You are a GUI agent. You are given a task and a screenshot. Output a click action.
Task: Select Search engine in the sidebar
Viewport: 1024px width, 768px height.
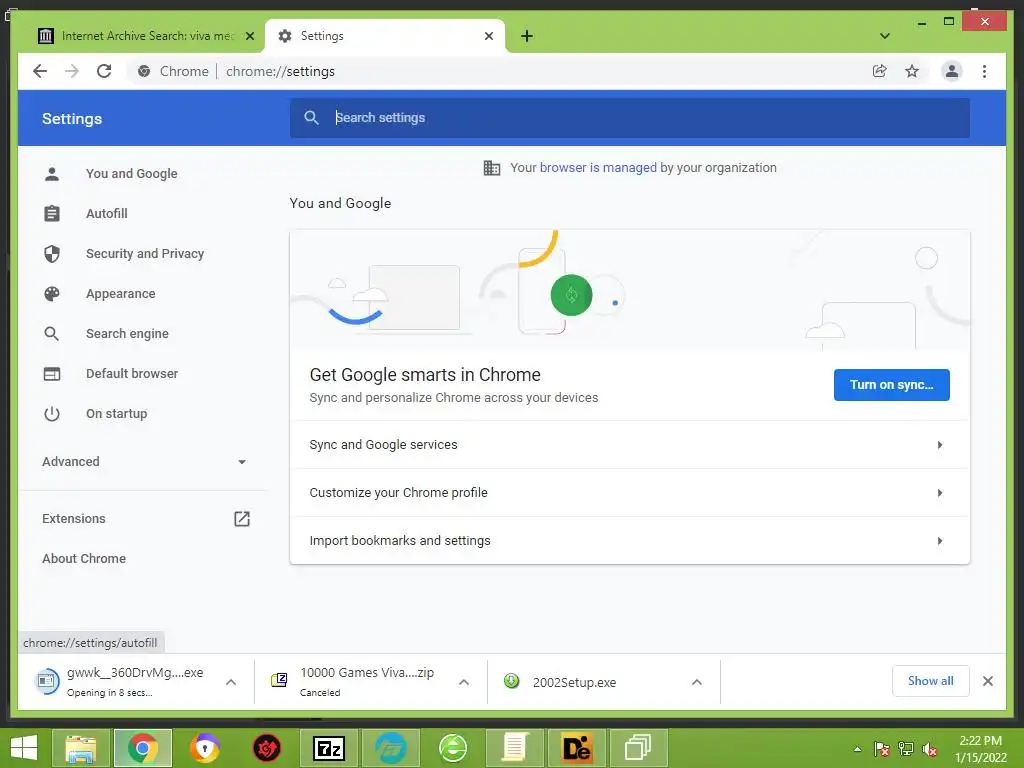tap(127, 334)
